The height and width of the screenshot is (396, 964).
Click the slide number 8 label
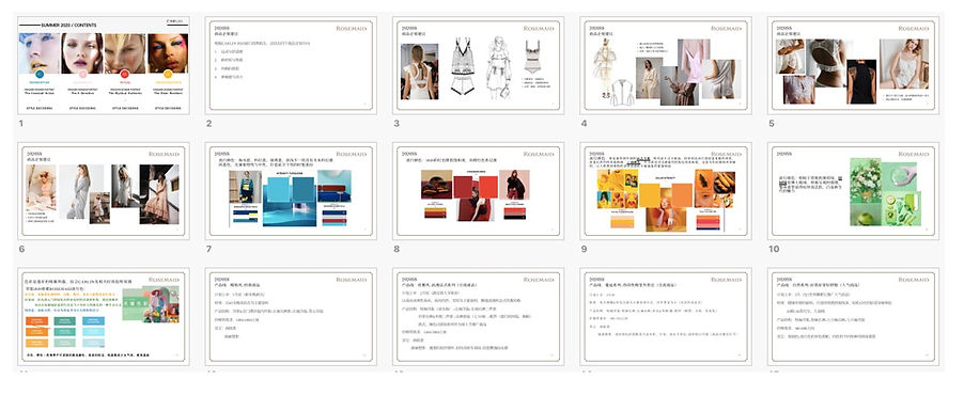(x=397, y=249)
